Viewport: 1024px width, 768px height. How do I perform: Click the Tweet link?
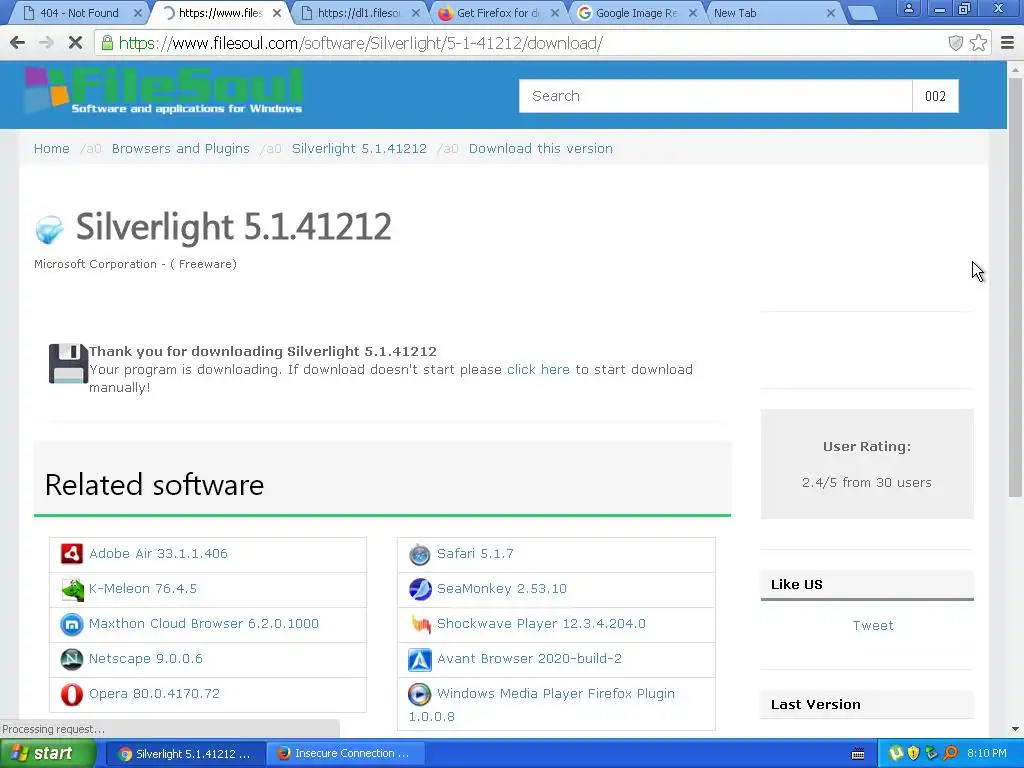coord(873,626)
